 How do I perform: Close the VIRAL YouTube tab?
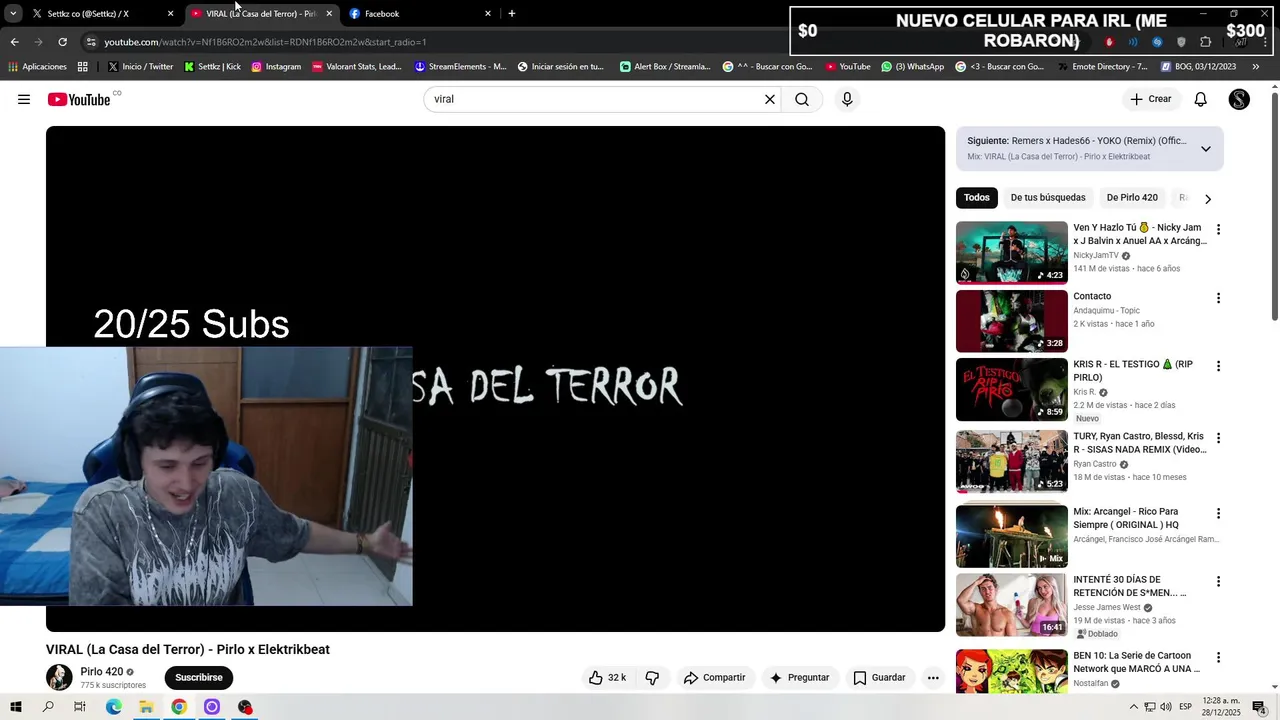coord(329,14)
